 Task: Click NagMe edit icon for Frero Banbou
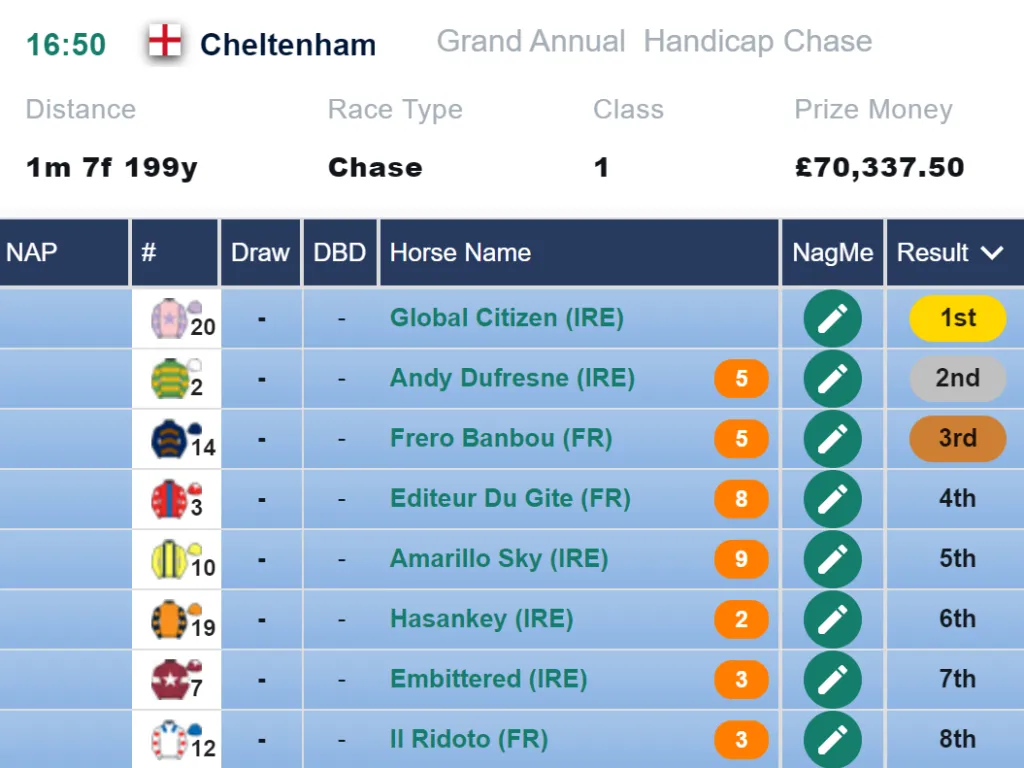tap(833, 439)
